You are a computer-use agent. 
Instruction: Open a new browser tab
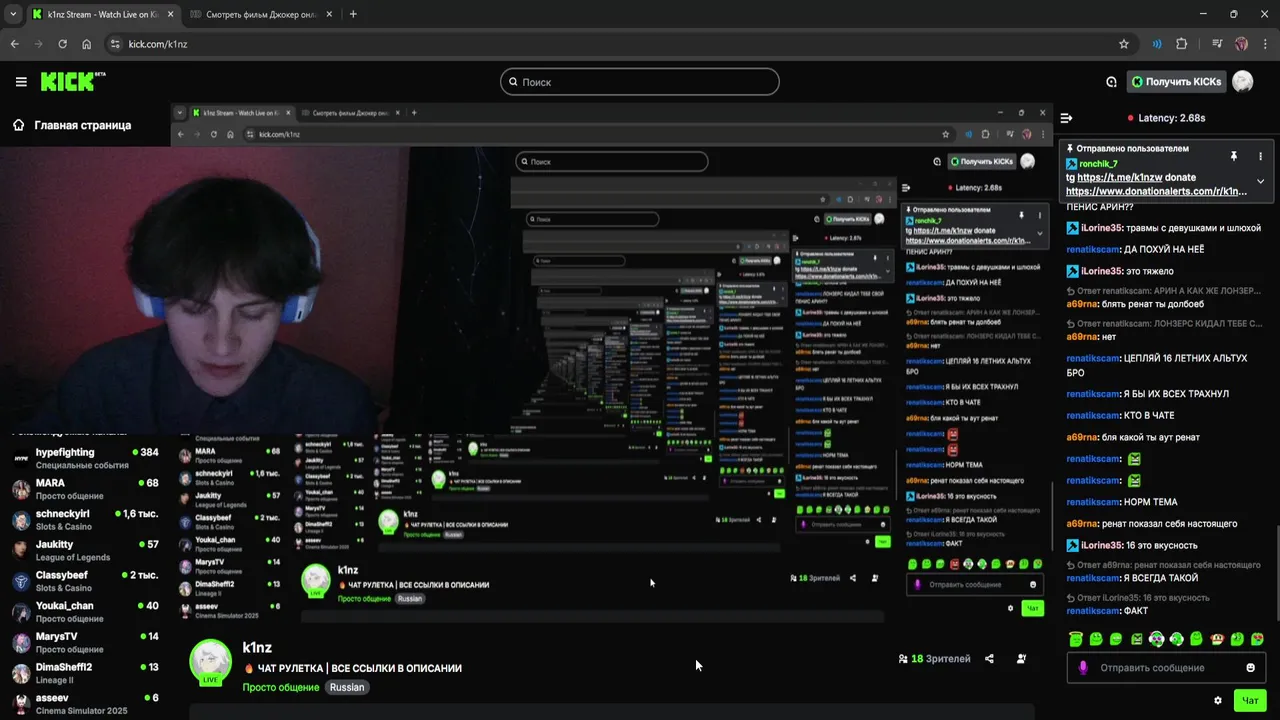coord(353,14)
